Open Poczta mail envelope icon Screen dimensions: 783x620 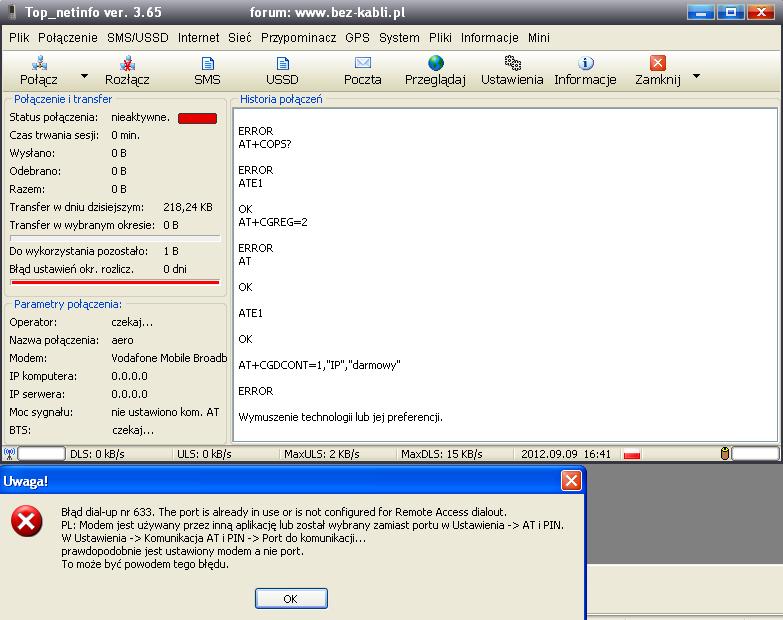point(362,64)
